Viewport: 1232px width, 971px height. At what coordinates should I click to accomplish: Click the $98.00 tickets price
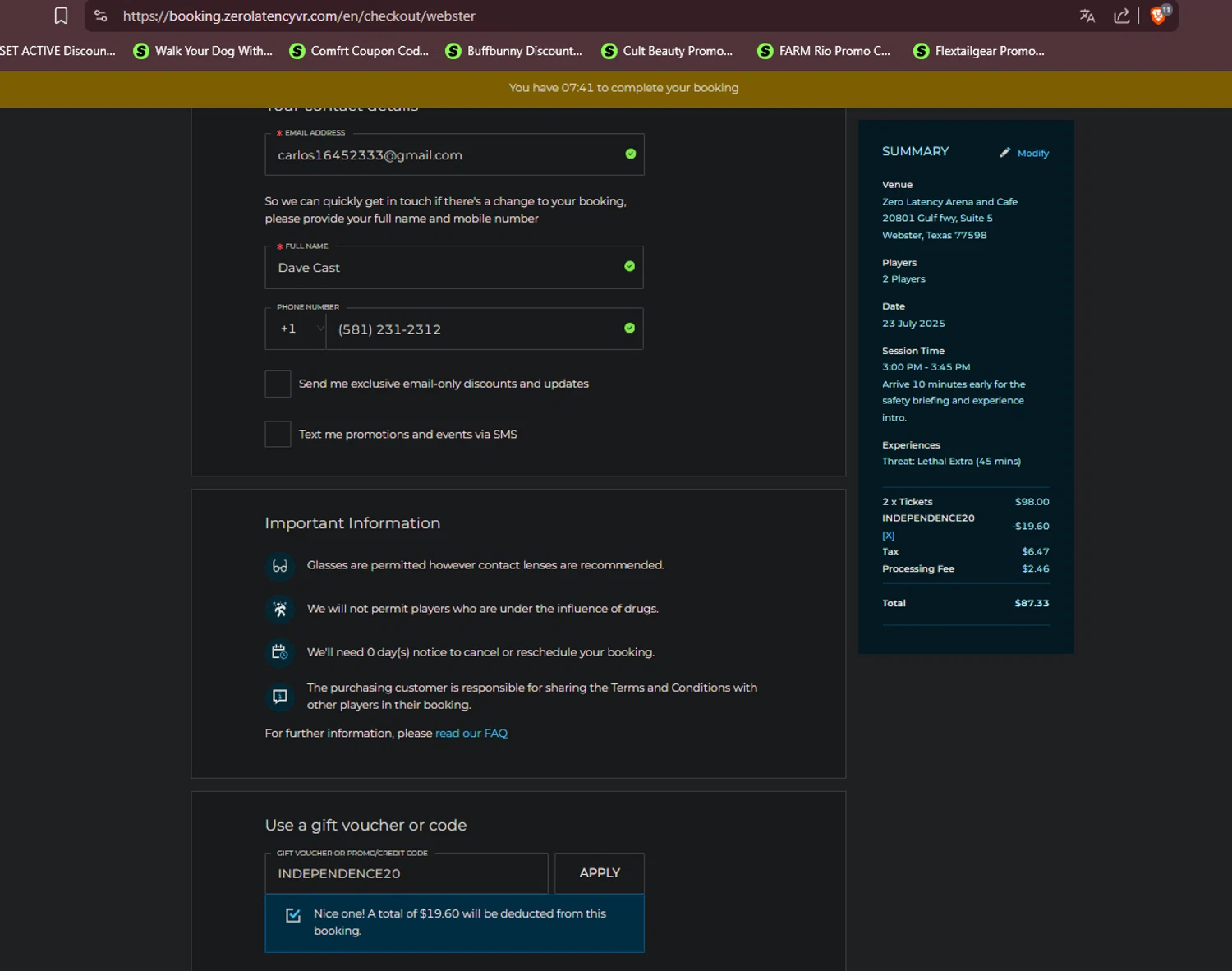point(1032,502)
